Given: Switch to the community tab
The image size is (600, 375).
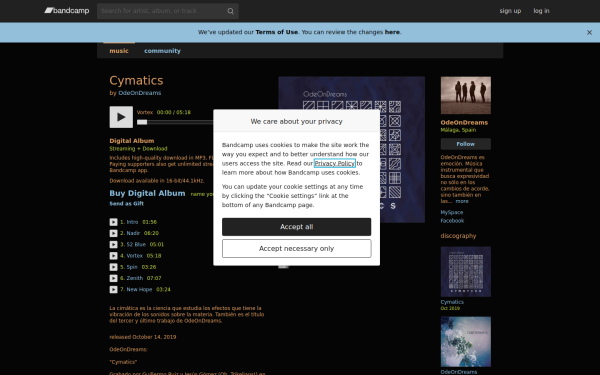Looking at the screenshot, I should 162,51.
